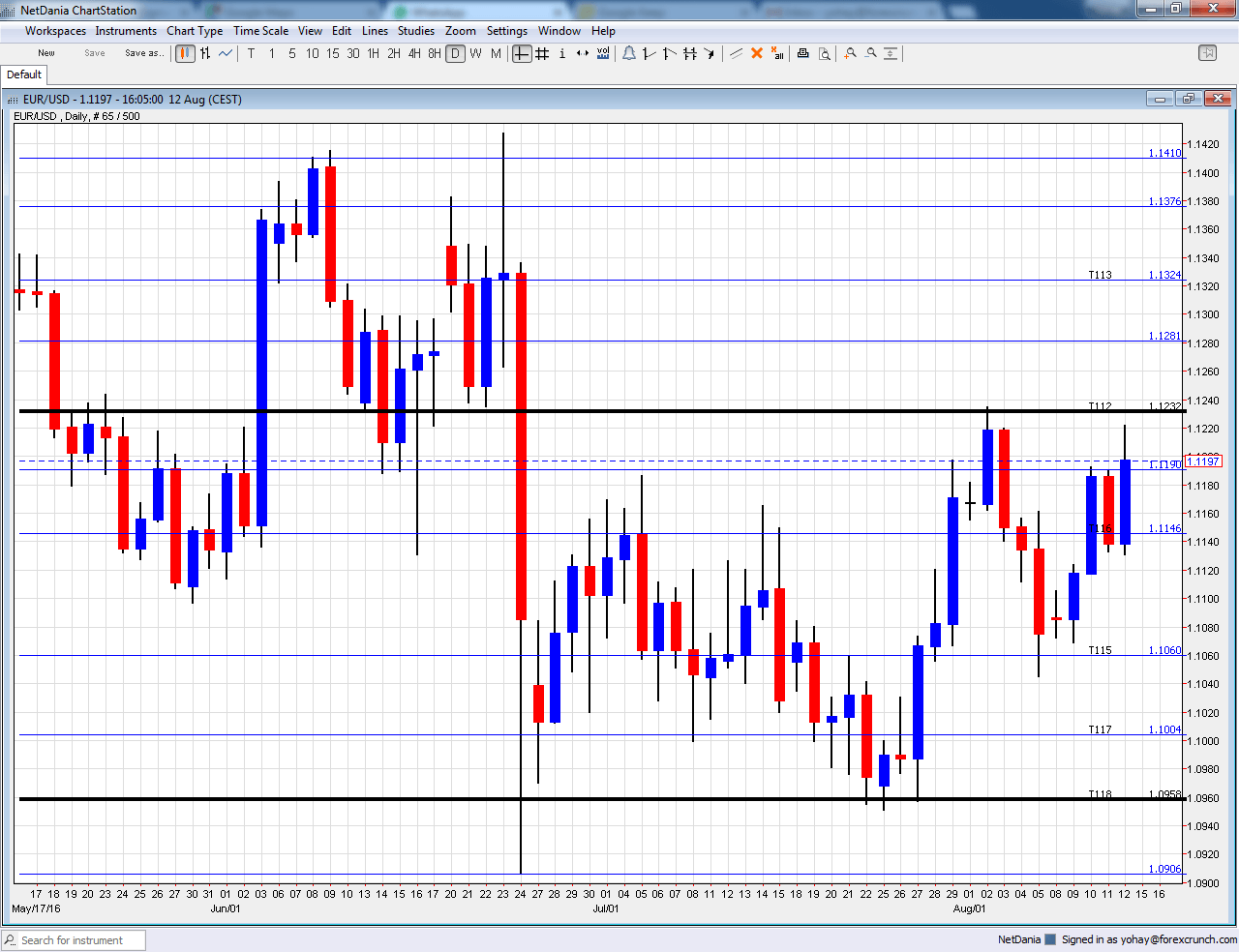Click the first line-study icon after the bell
Viewport: 1239px width, 952px height.
point(649,53)
